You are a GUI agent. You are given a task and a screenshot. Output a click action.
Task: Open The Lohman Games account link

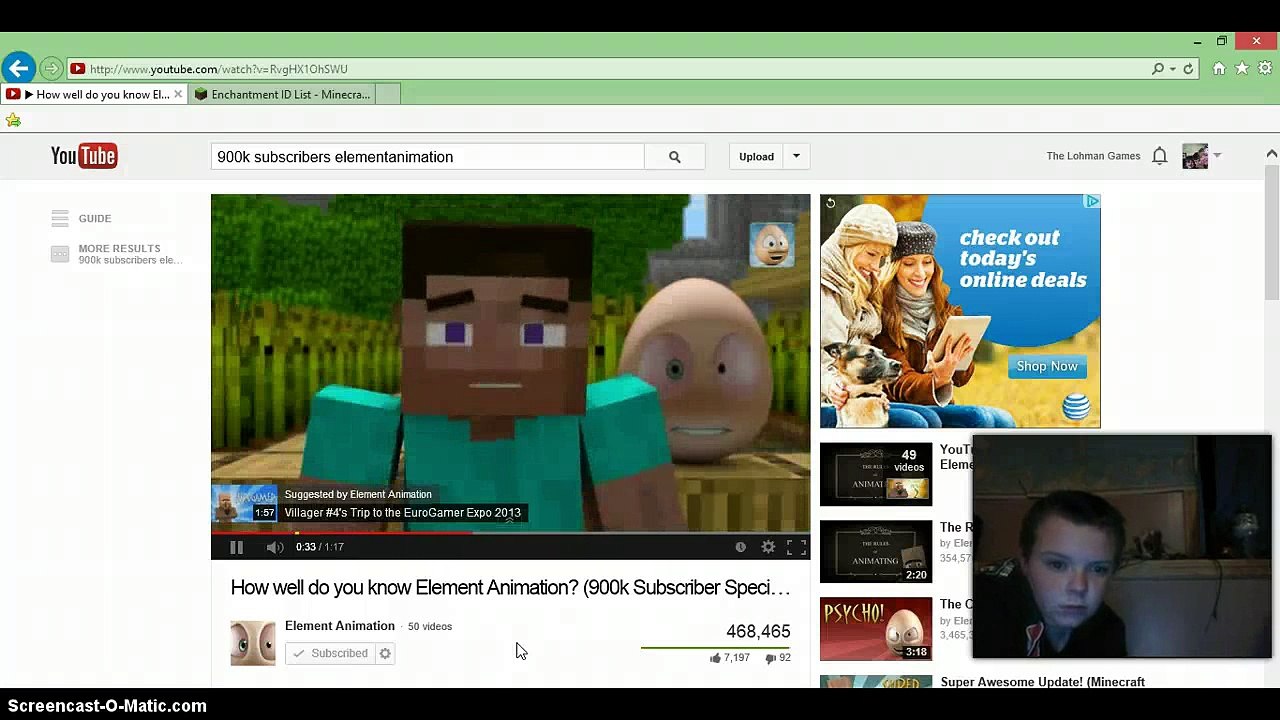tap(1093, 156)
